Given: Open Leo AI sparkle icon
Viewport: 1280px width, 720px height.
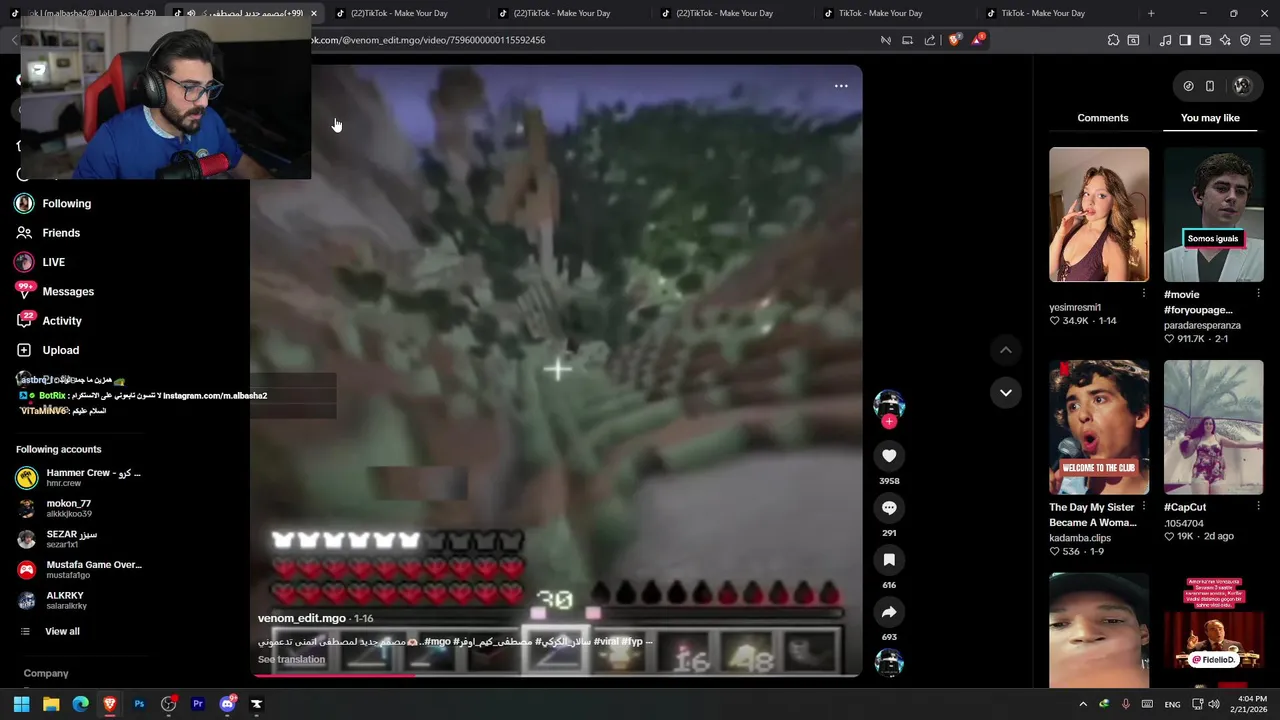Looking at the screenshot, I should pos(1225,40).
